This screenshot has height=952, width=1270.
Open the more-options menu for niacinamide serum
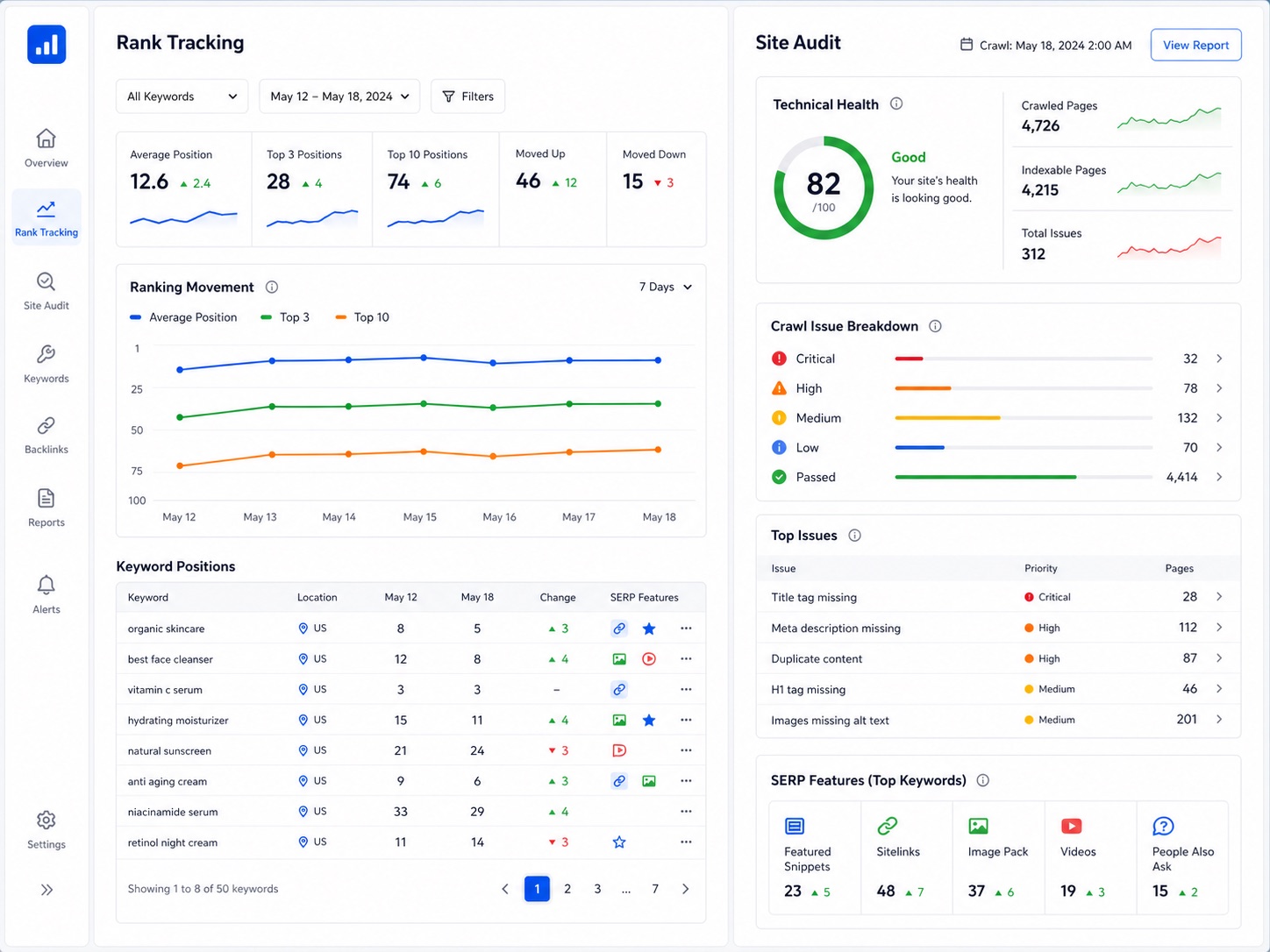686,812
